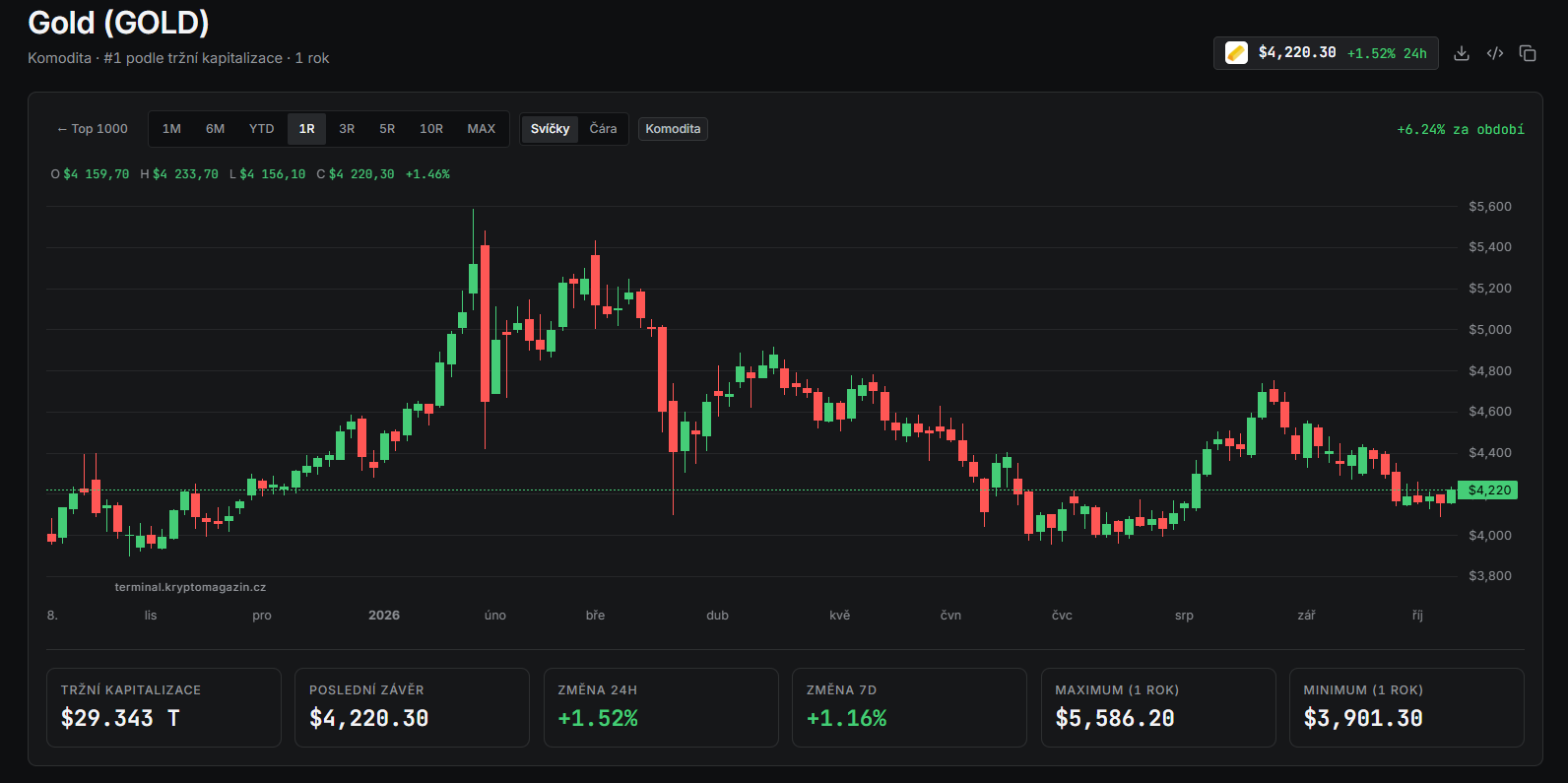The height and width of the screenshot is (783, 1568).
Task: Click the Maximum (1 rok) value $5,586.20
Action: click(1115, 719)
